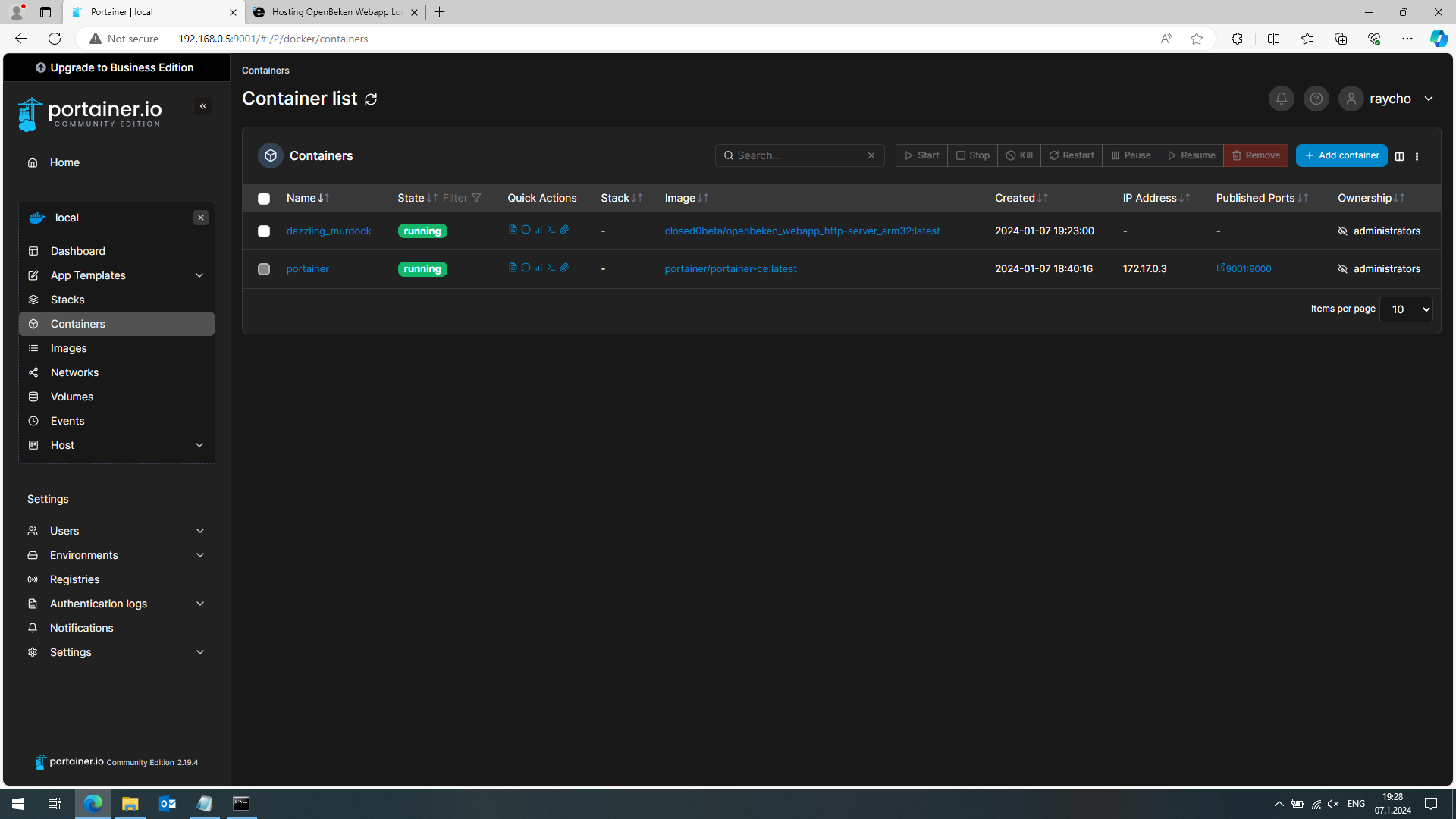Open Volumes in sidebar
Image resolution: width=1456 pixels, height=819 pixels.
[116, 397]
